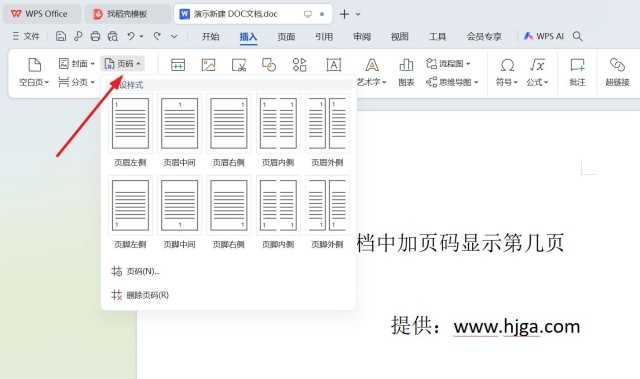Click the Insert Picture icon
This screenshot has width=640, height=379.
(x=208, y=65)
